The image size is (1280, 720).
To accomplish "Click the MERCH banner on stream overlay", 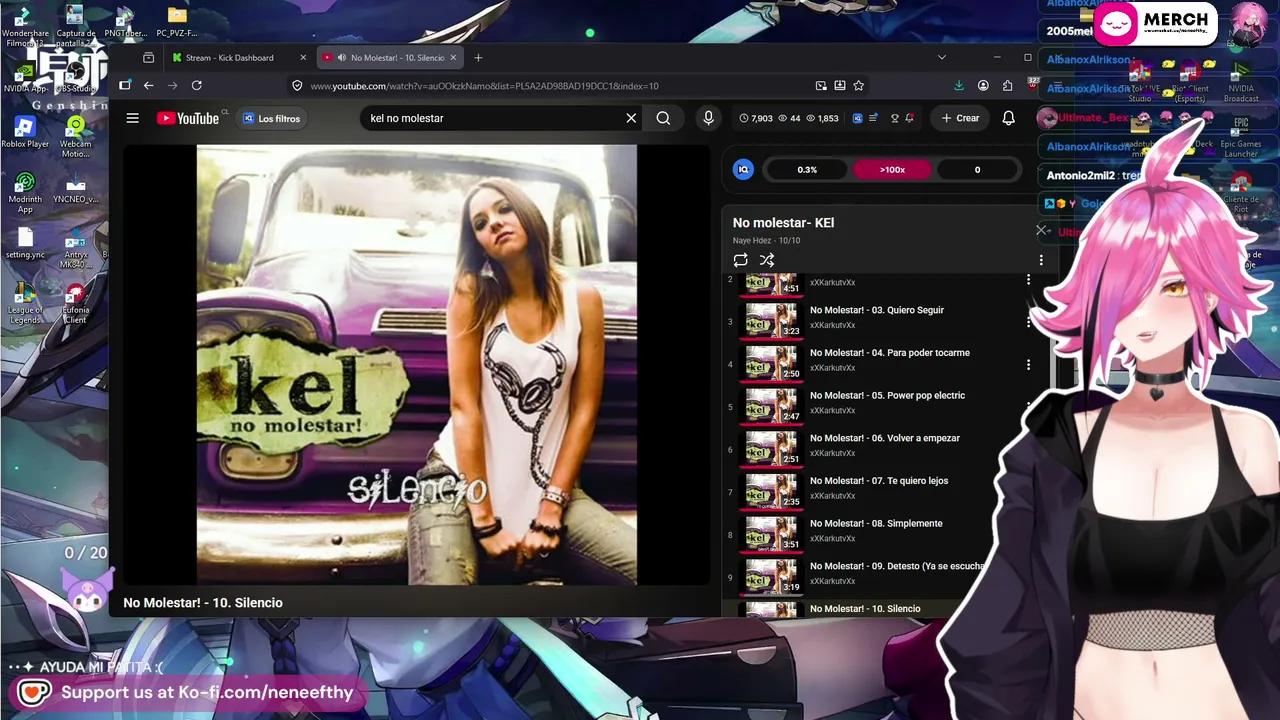I will point(1156,22).
